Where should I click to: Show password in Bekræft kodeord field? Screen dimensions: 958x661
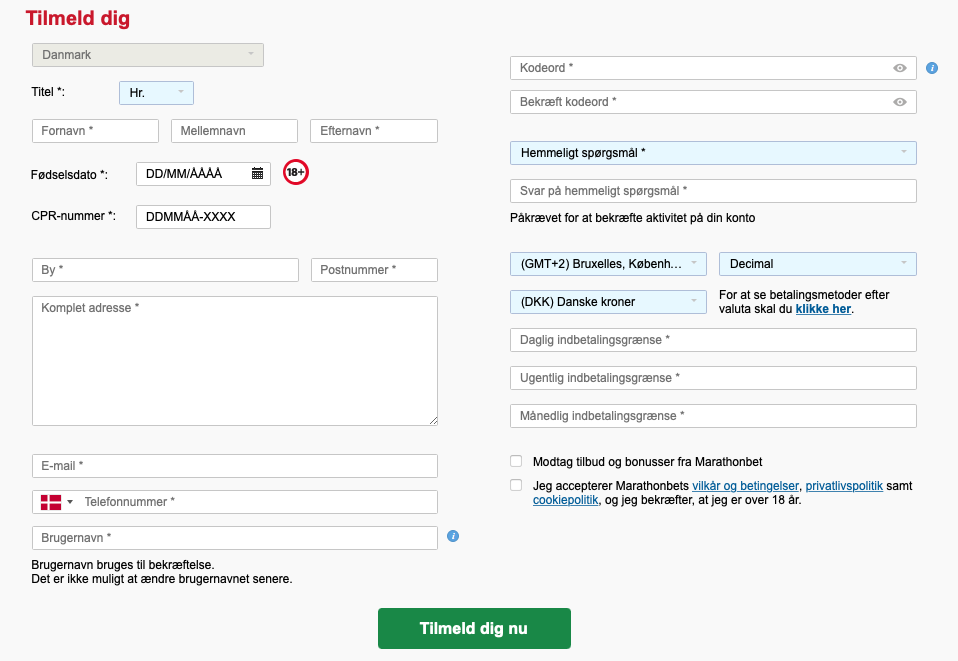coord(900,102)
